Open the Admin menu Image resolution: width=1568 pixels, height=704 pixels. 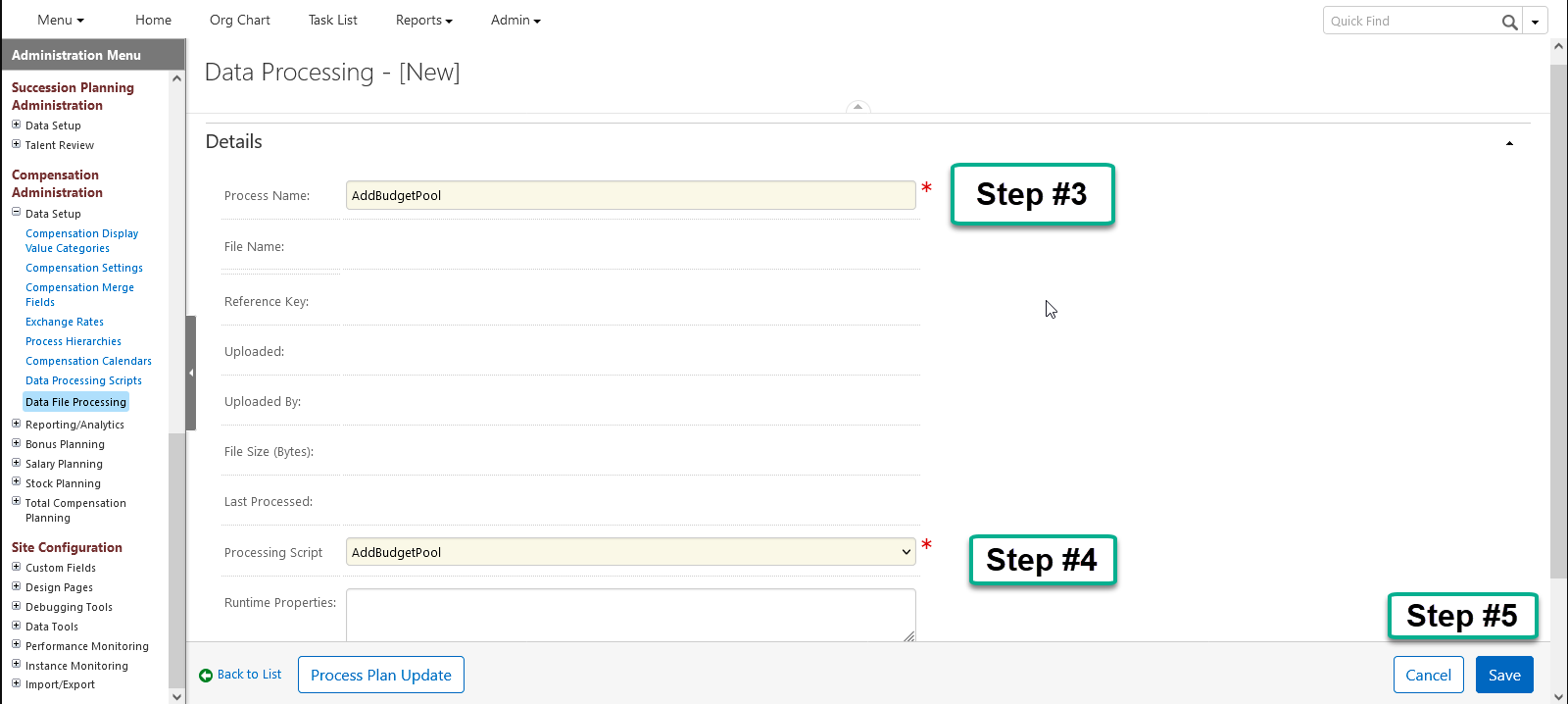coord(515,20)
